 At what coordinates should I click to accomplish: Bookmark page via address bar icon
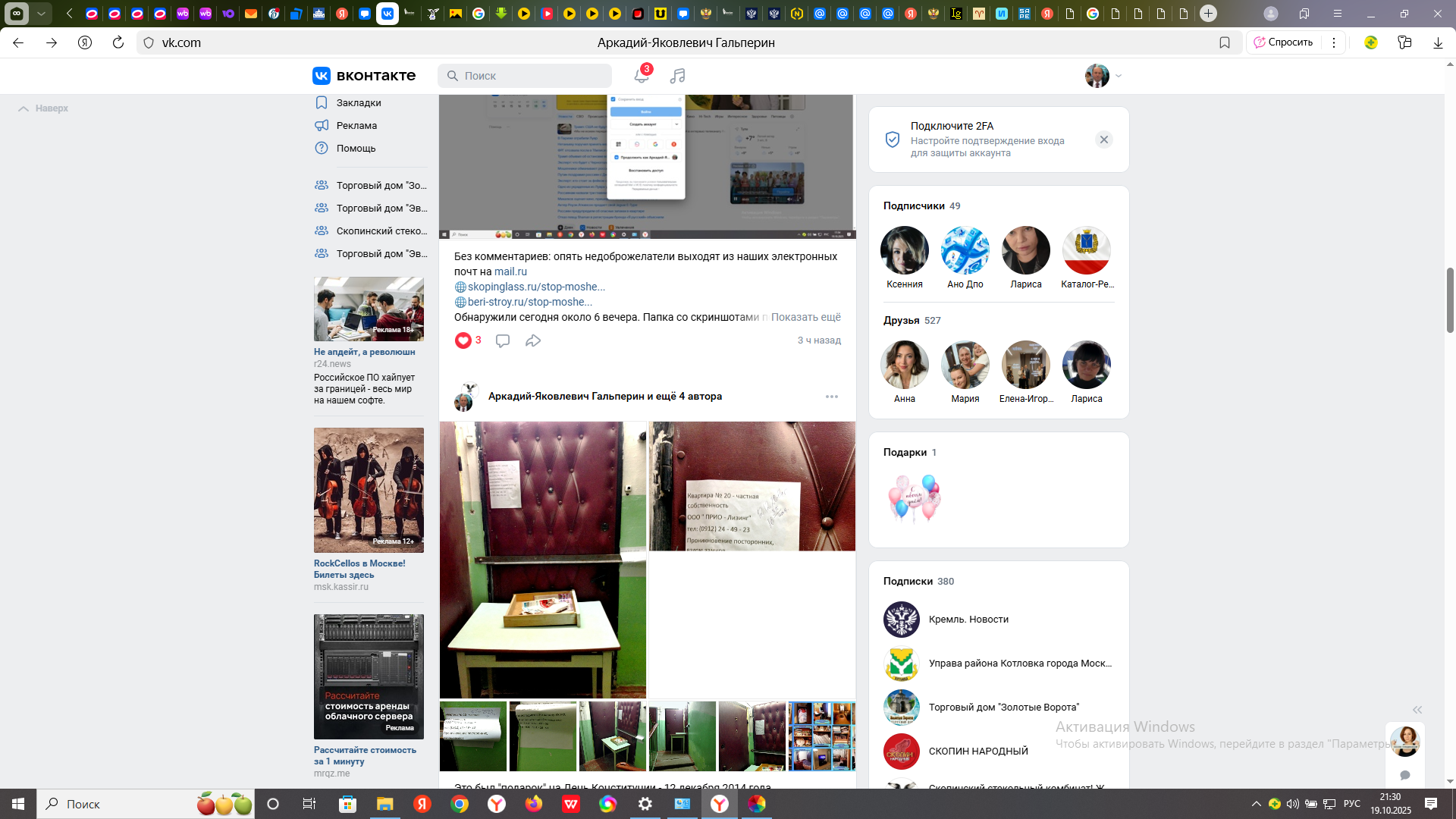[x=1224, y=42]
